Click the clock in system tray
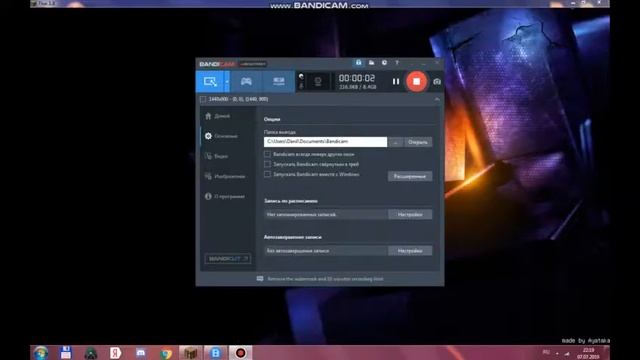Viewport: 640px width, 360px height. click(588, 353)
